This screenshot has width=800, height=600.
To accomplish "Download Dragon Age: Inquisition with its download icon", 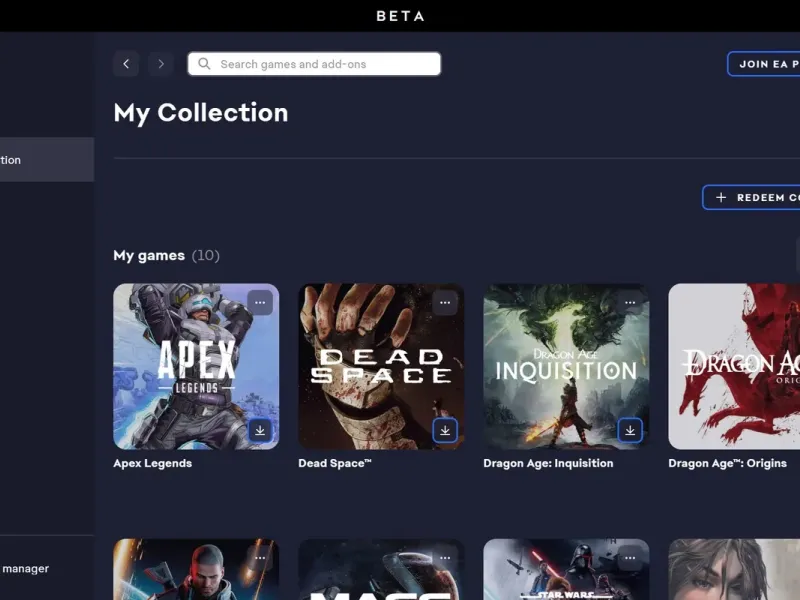I will pos(630,431).
